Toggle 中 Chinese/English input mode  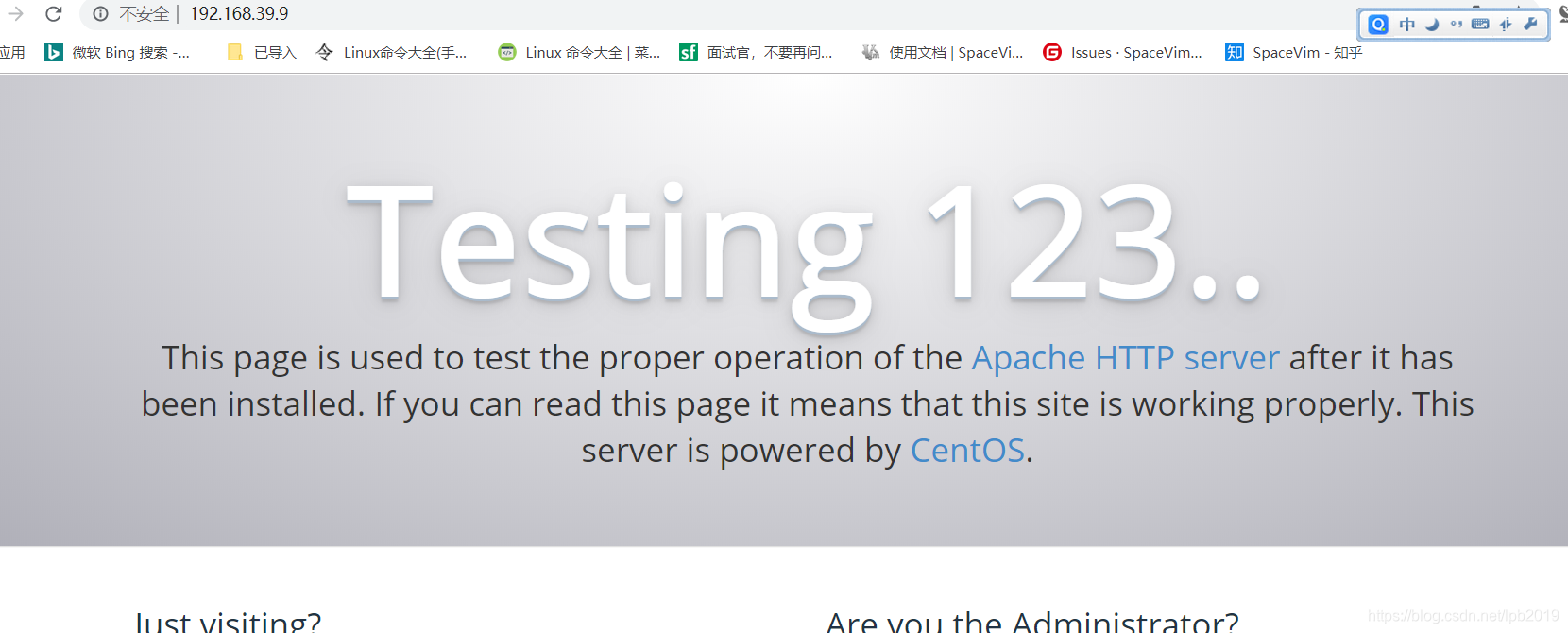1407,25
